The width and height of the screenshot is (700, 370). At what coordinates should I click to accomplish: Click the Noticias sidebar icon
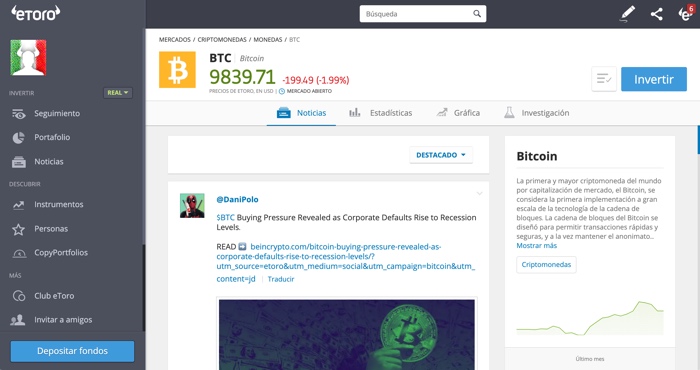click(x=18, y=162)
